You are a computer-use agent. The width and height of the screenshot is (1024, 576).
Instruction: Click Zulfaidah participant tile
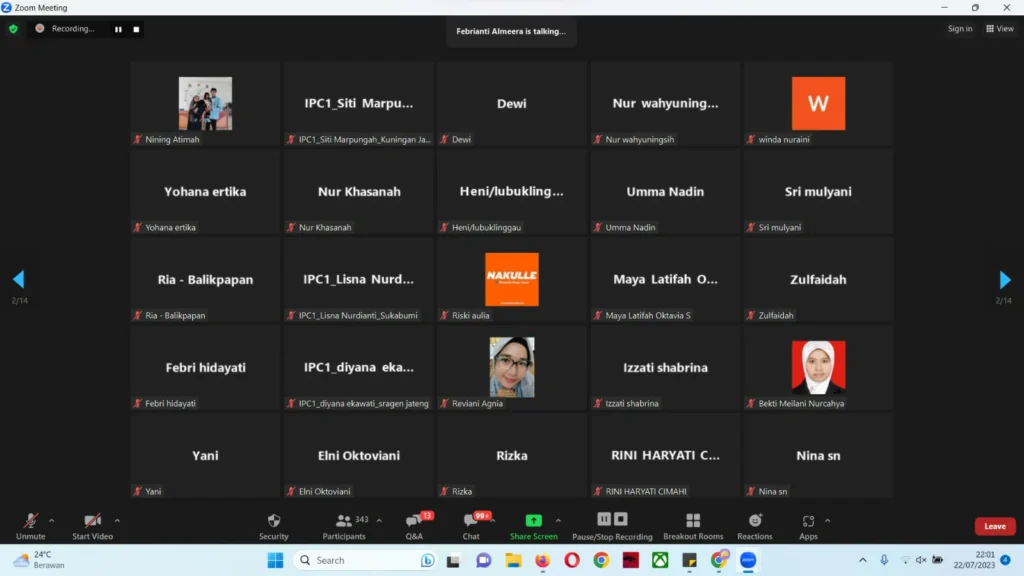(x=818, y=280)
